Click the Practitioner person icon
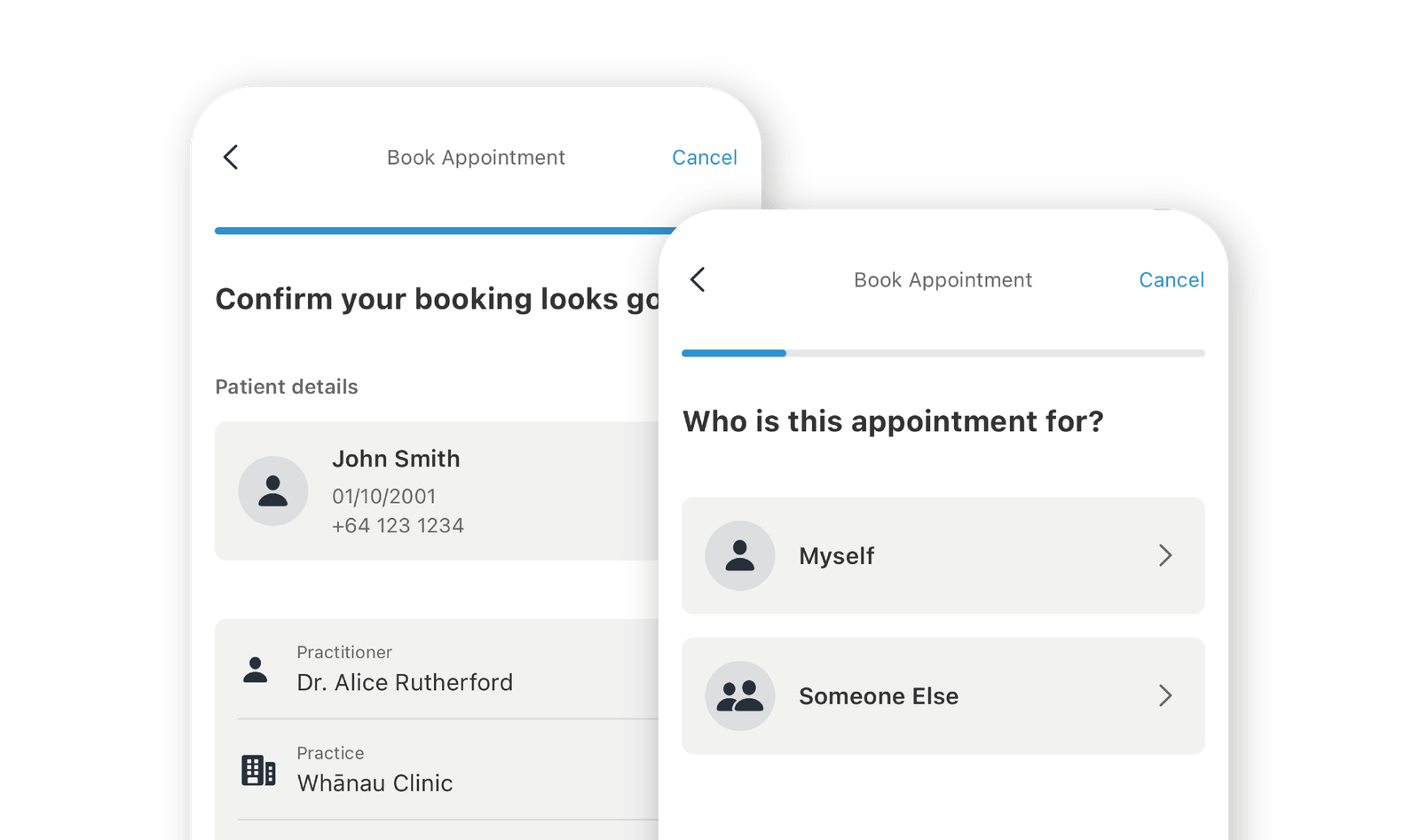 (255, 671)
